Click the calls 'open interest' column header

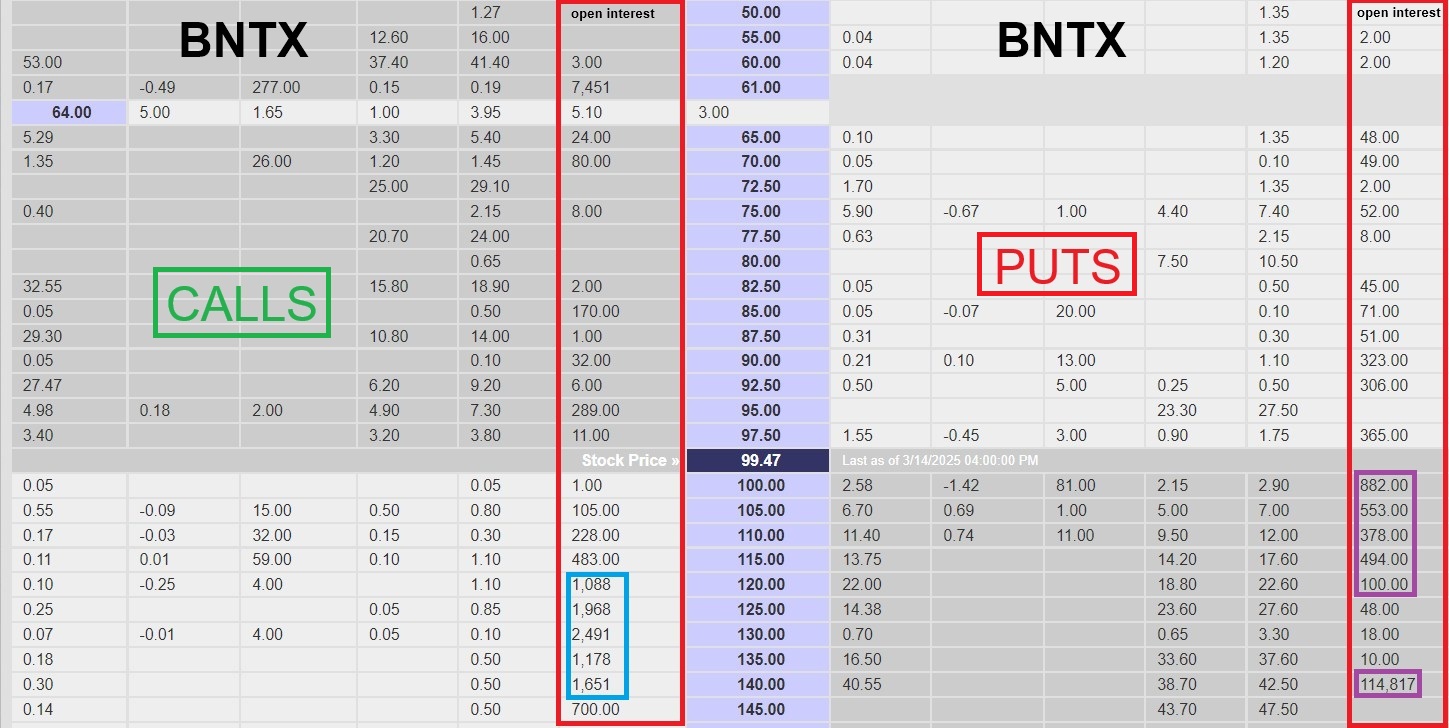coord(613,14)
